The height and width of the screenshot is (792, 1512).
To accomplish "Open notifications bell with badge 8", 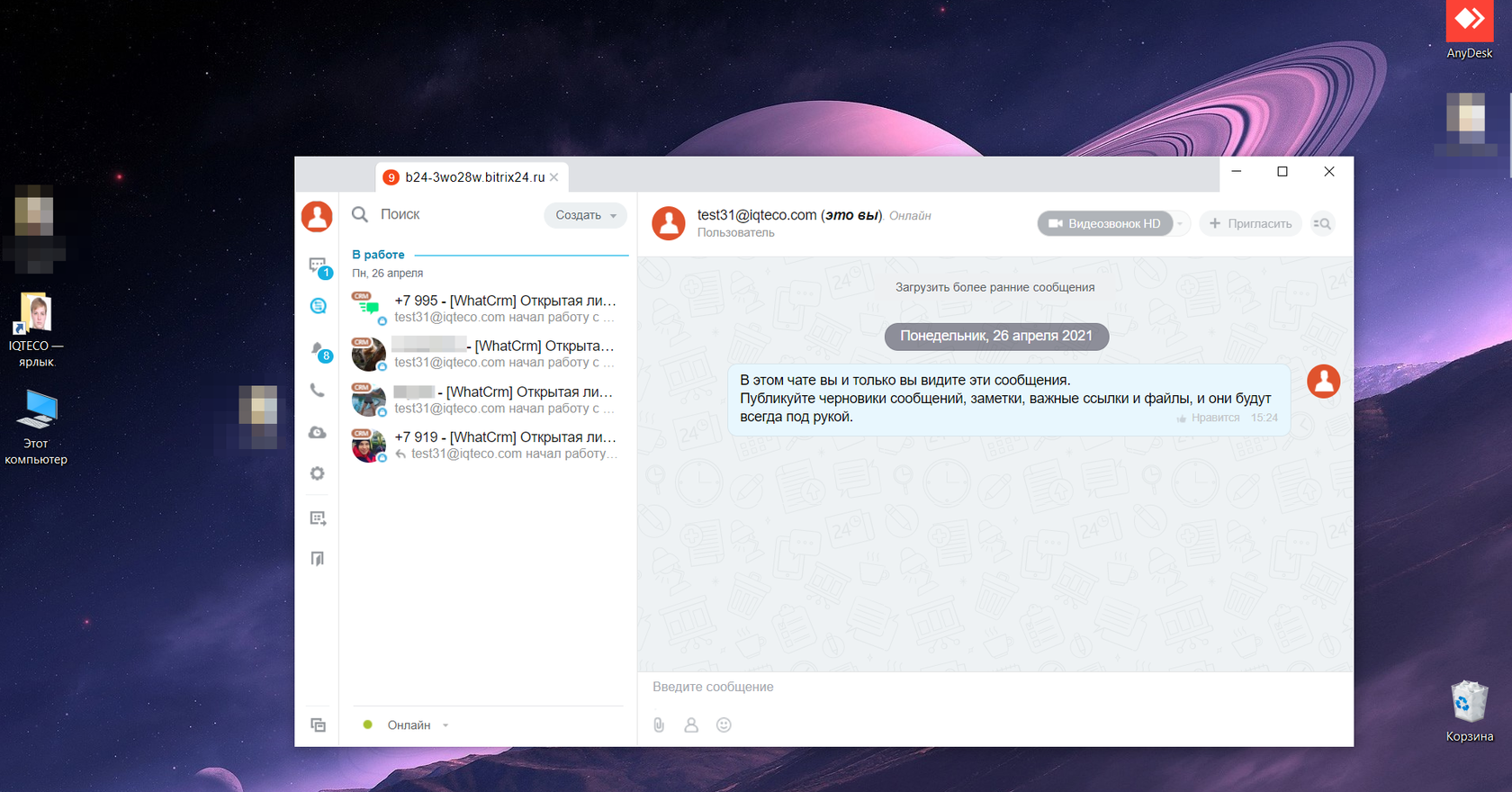I will (319, 350).
